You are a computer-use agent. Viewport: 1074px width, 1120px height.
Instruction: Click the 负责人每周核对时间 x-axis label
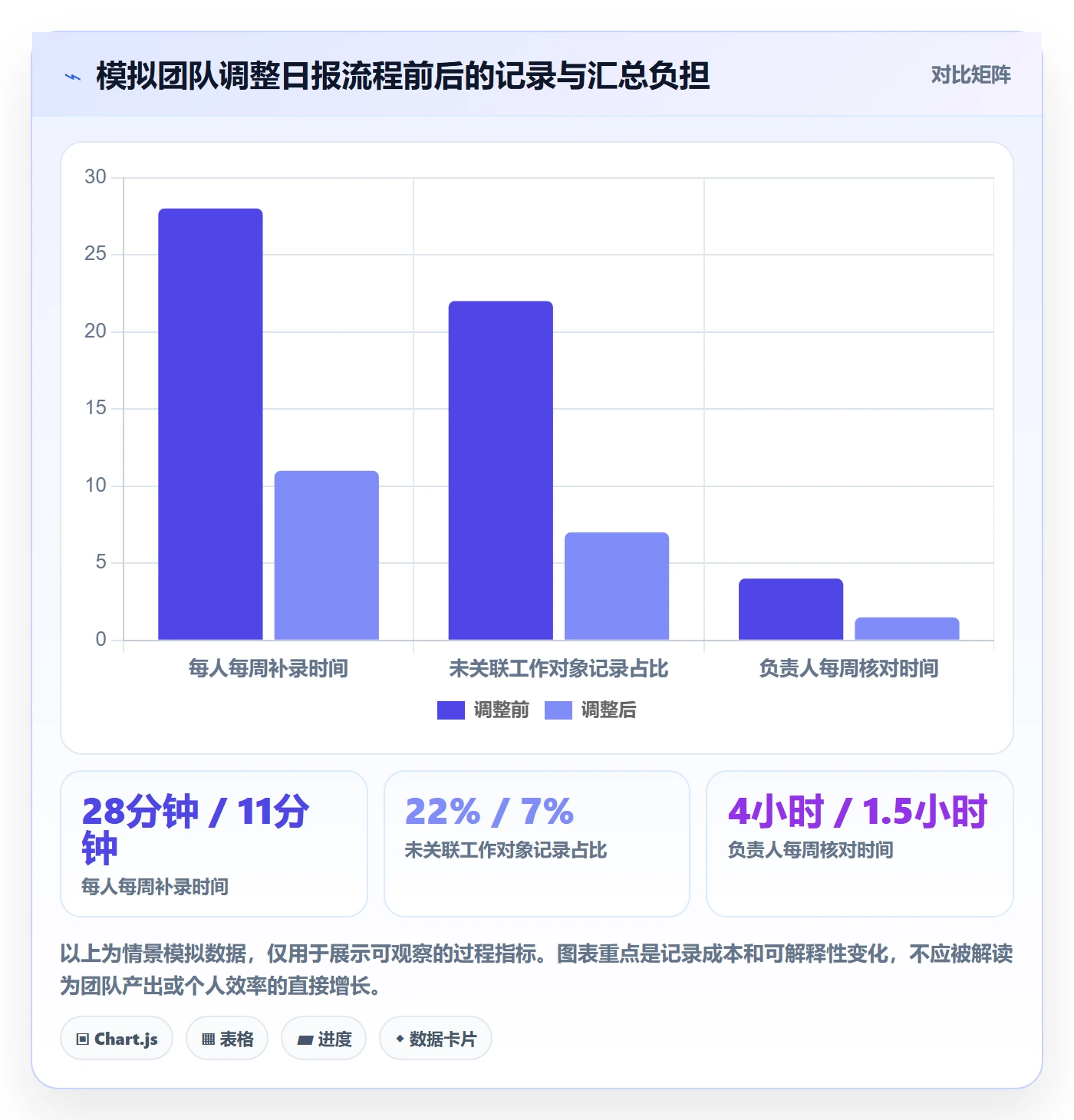[848, 669]
